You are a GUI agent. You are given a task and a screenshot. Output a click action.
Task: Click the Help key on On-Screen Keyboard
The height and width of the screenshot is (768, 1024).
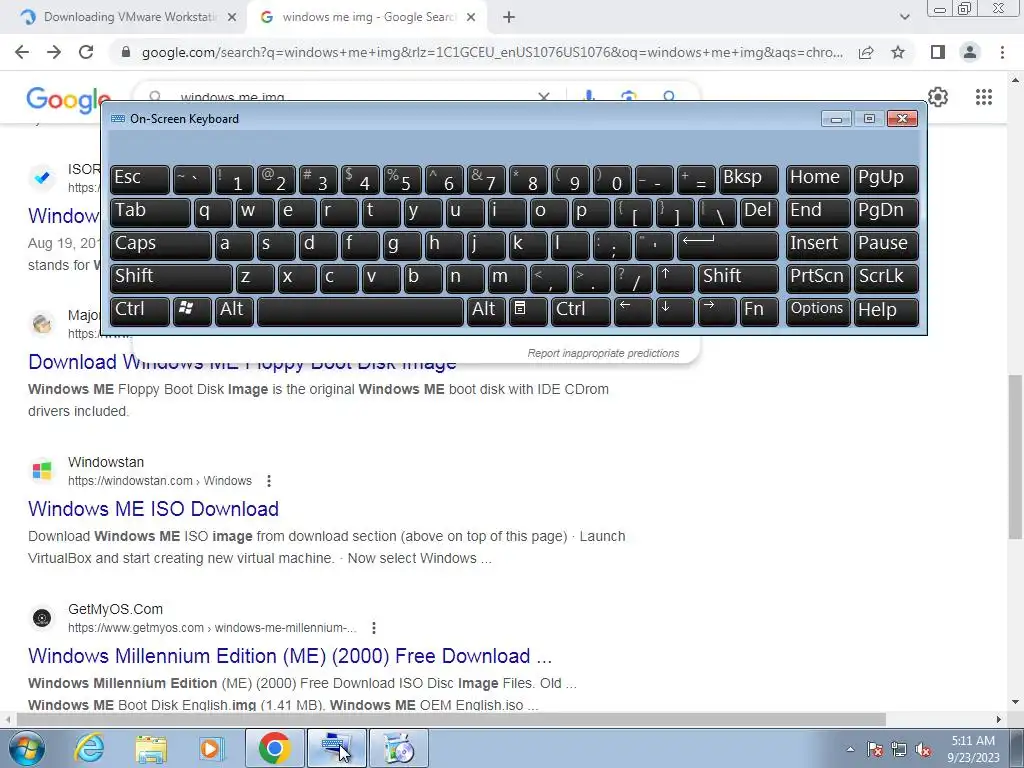tap(886, 310)
